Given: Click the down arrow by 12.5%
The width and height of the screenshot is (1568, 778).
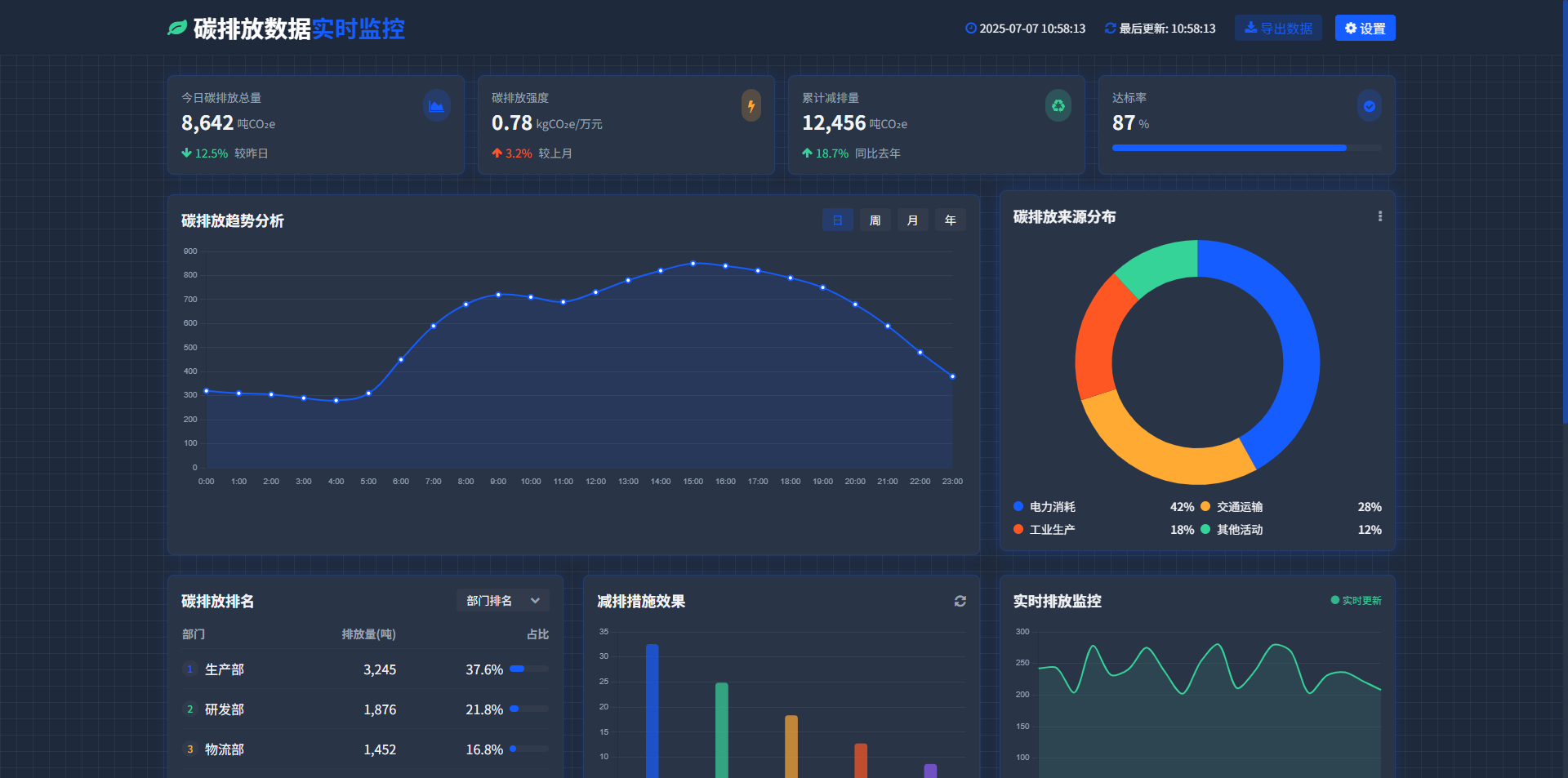Looking at the screenshot, I should pos(186,153).
